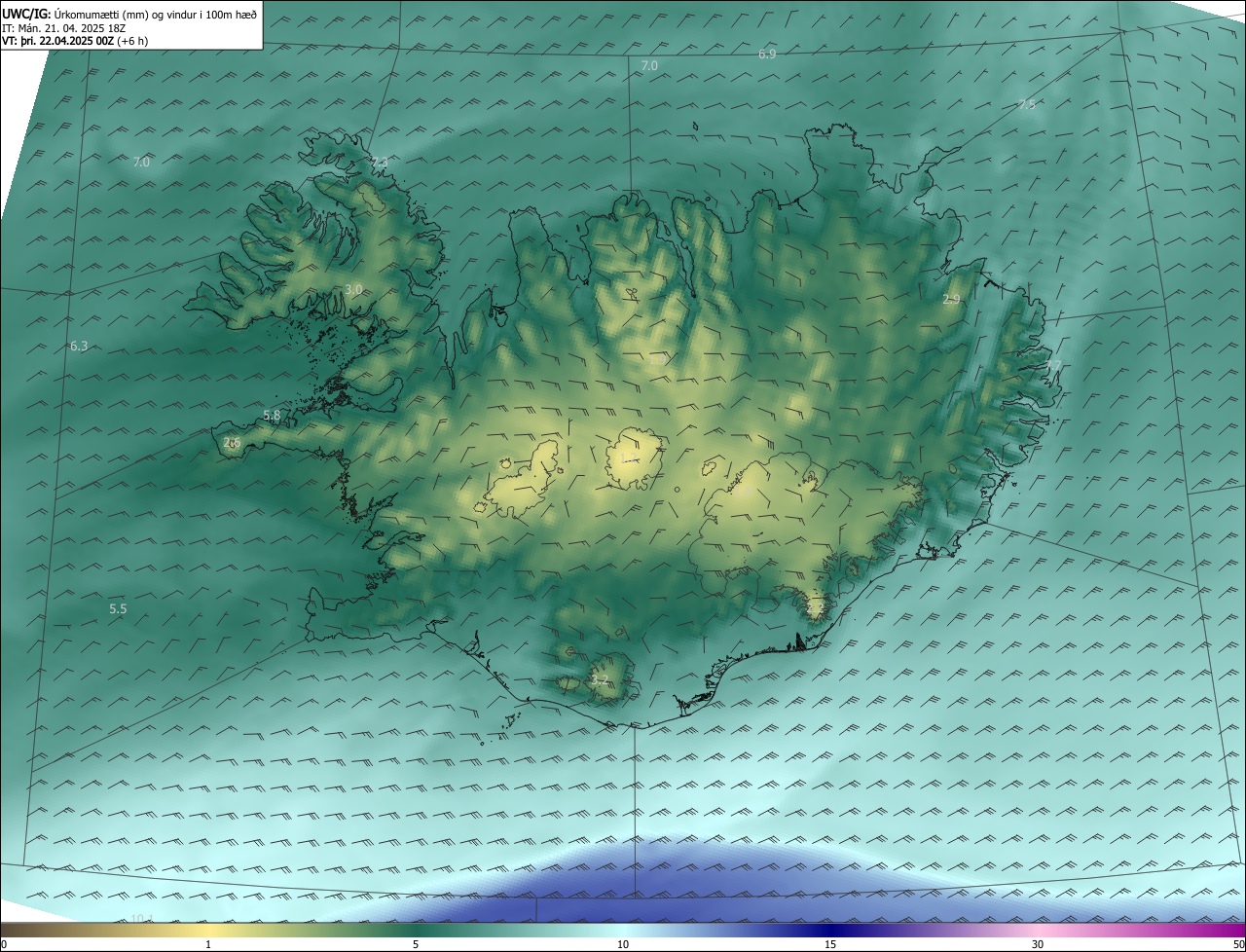Select the 6.3 value label off the west coast
The image size is (1246, 952).
tap(79, 347)
